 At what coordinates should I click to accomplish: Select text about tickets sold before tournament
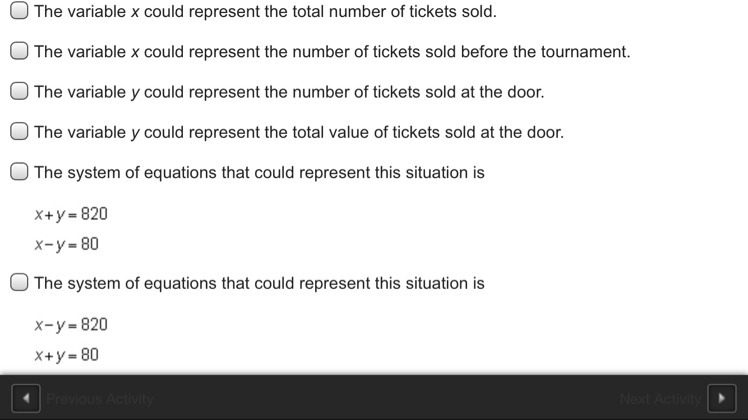coord(332,52)
